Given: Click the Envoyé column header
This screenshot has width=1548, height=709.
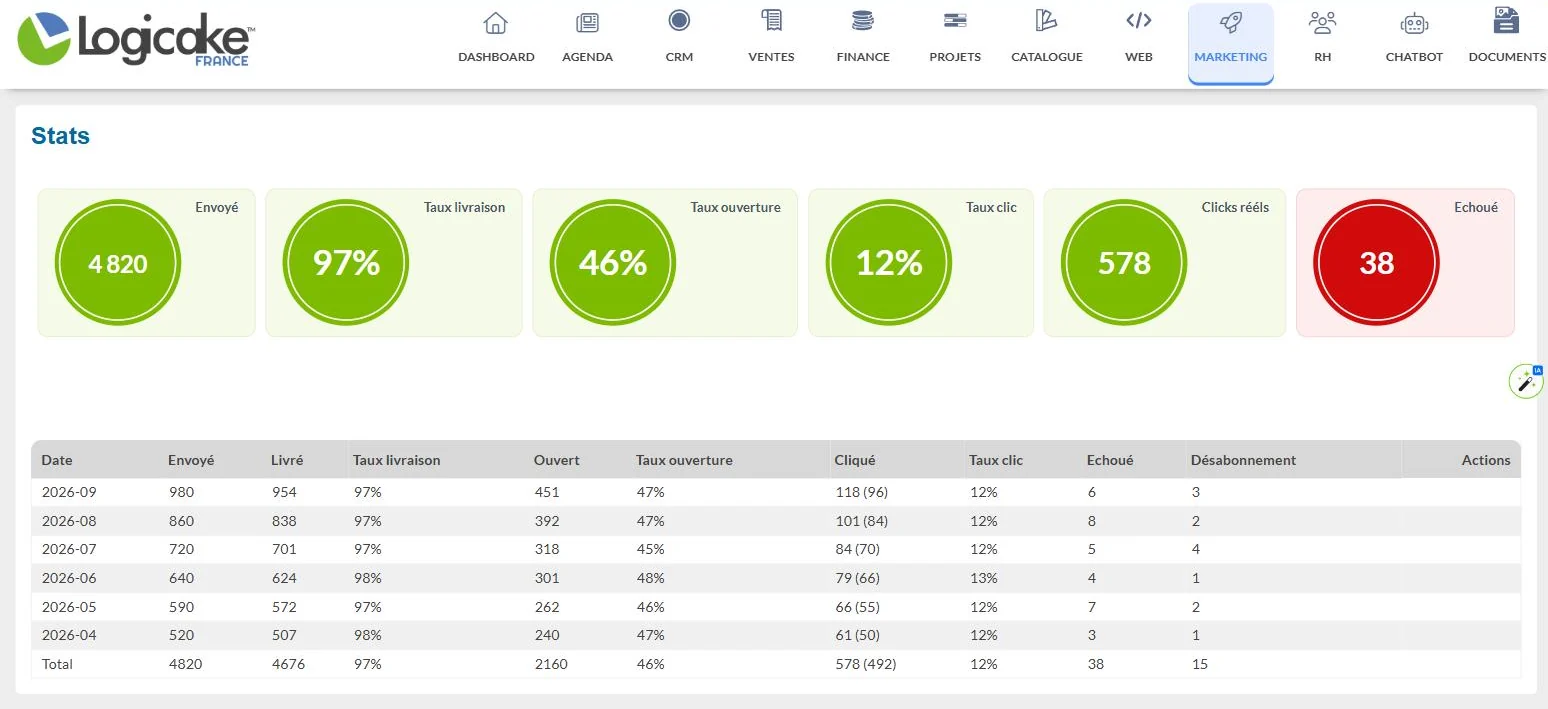Looking at the screenshot, I should click(x=191, y=460).
